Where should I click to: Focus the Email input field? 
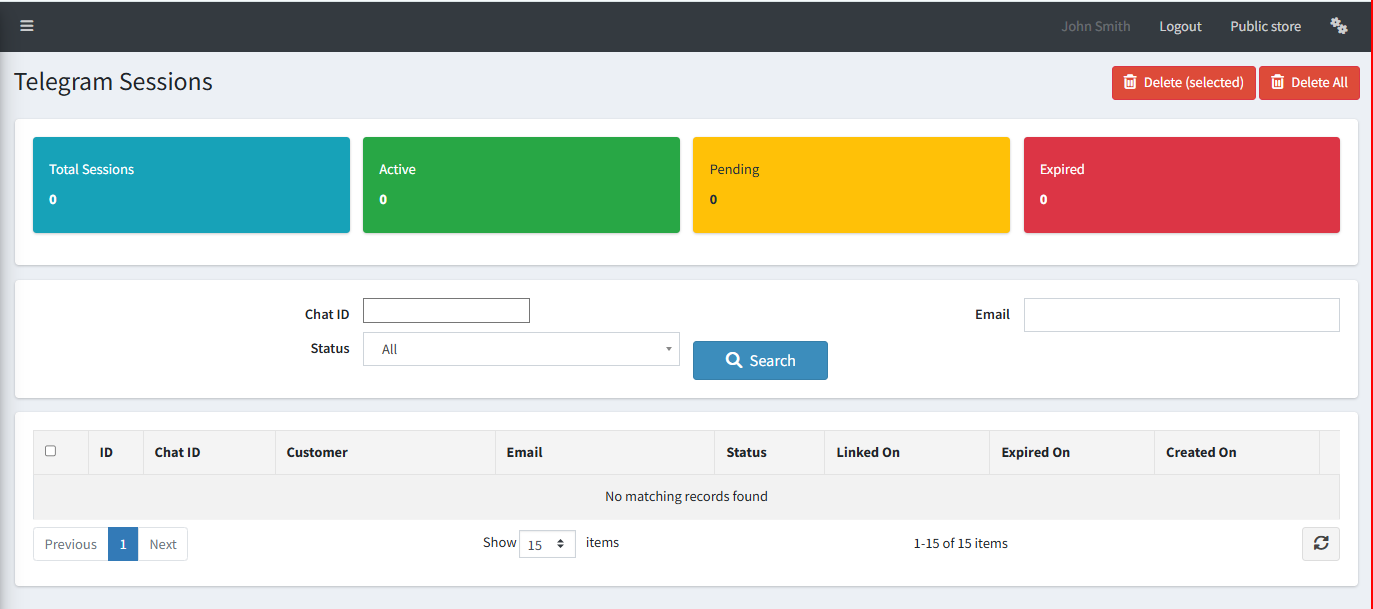point(1181,315)
